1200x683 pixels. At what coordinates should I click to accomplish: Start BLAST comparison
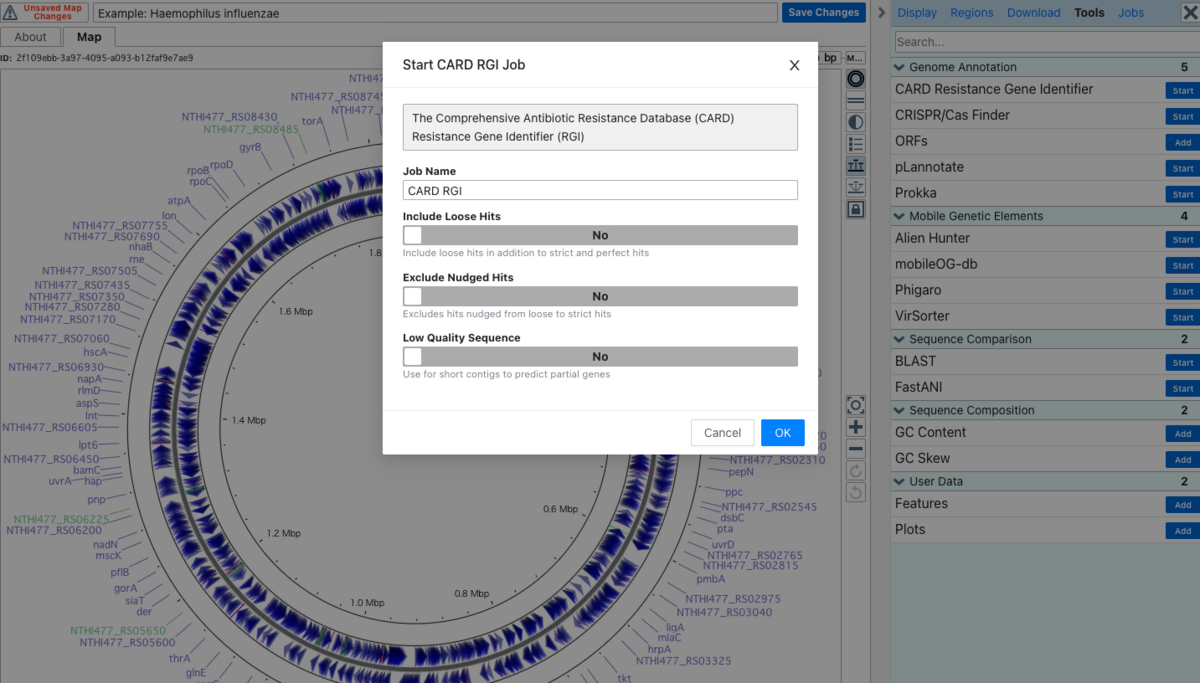(1183, 362)
